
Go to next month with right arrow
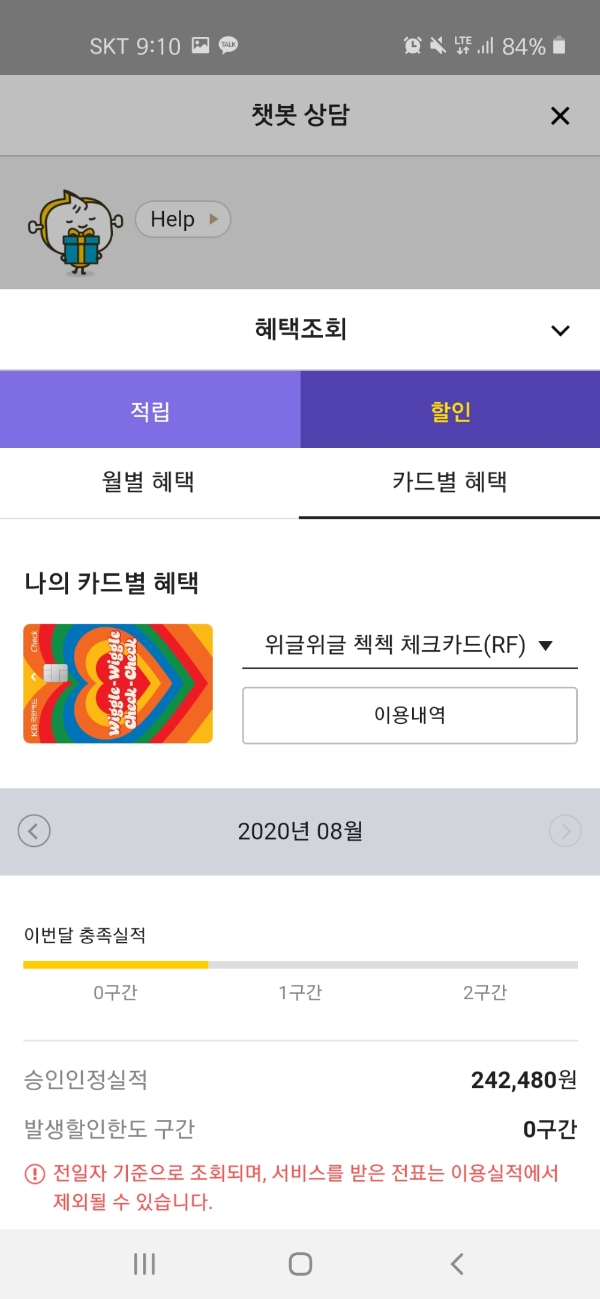click(x=565, y=831)
